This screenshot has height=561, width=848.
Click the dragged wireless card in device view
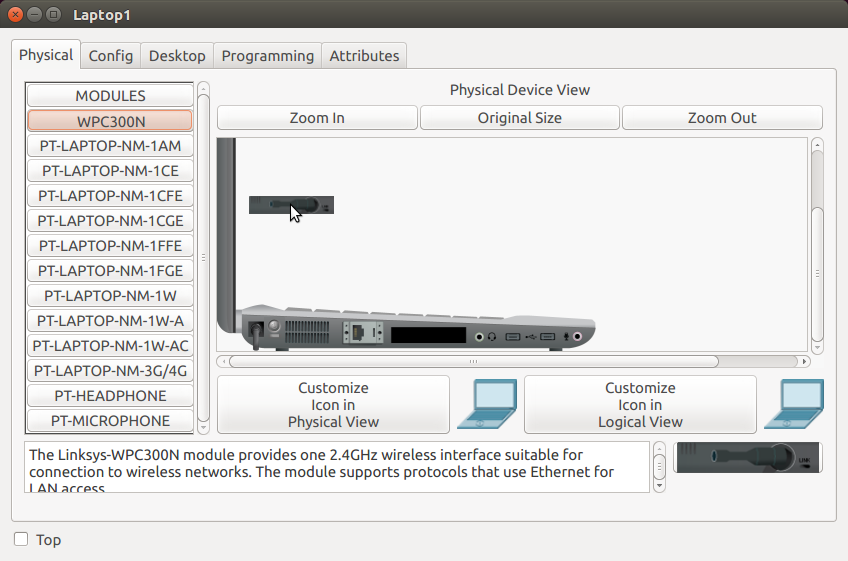(291, 205)
